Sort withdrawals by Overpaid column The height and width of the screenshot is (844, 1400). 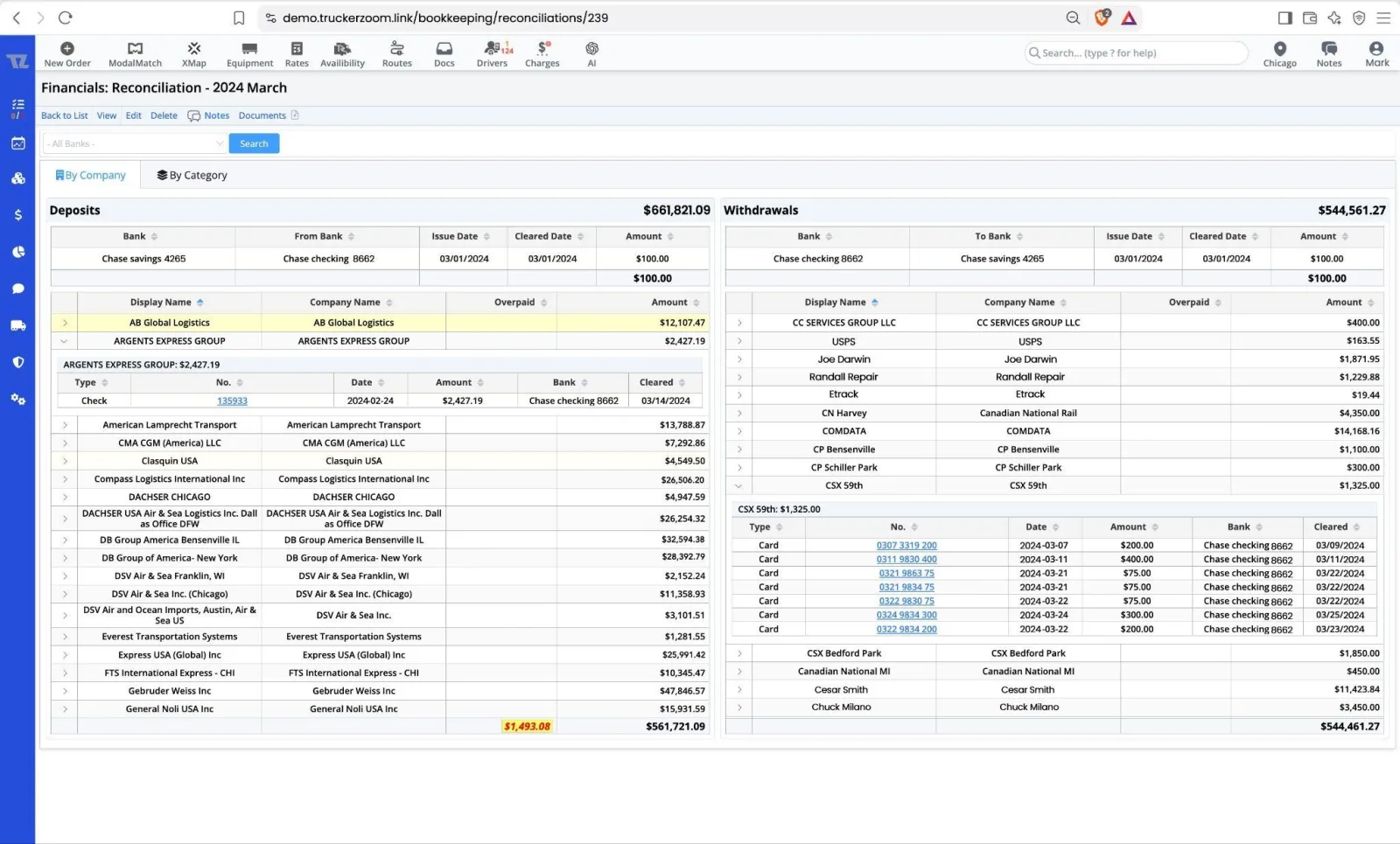click(1195, 303)
